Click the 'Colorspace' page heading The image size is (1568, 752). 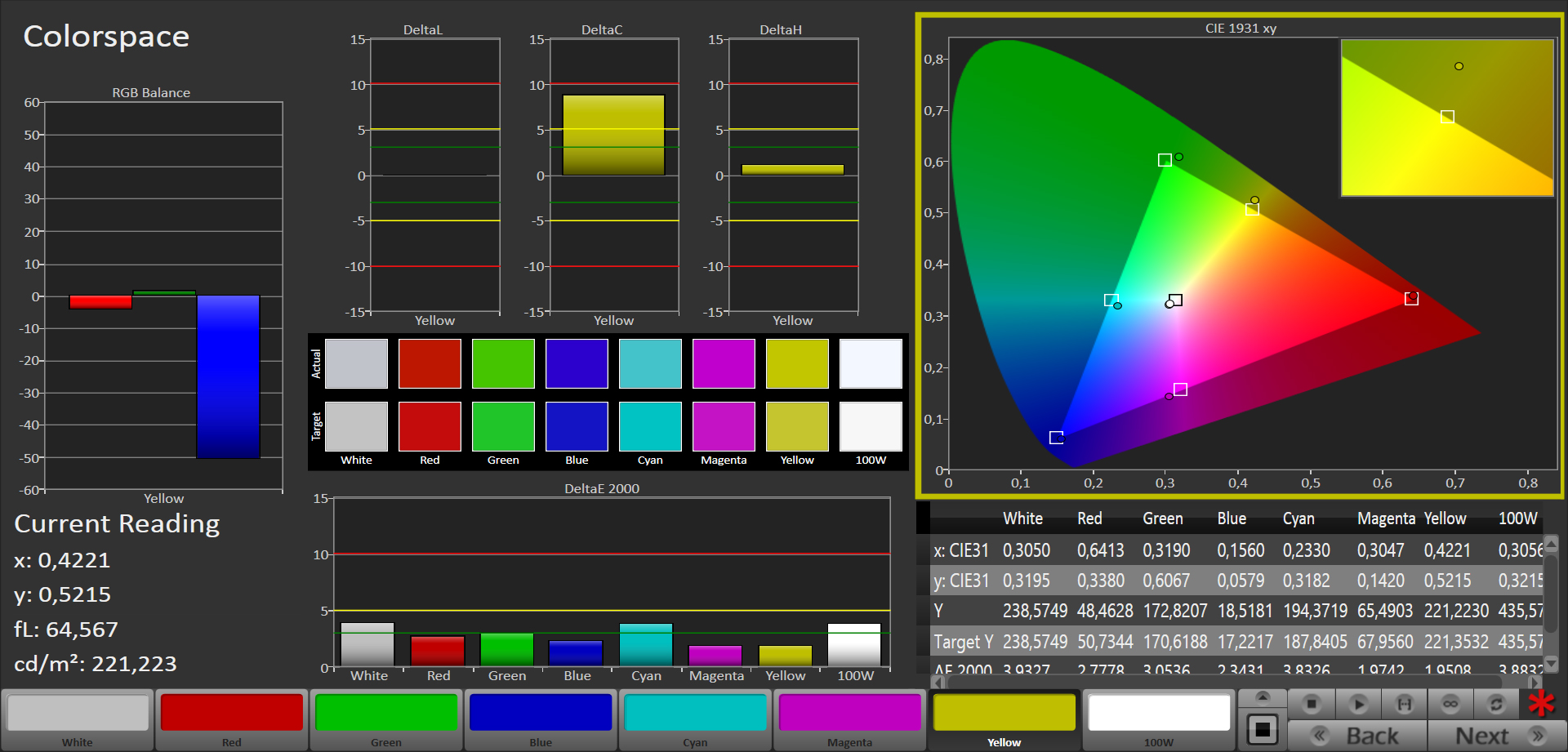(106, 37)
